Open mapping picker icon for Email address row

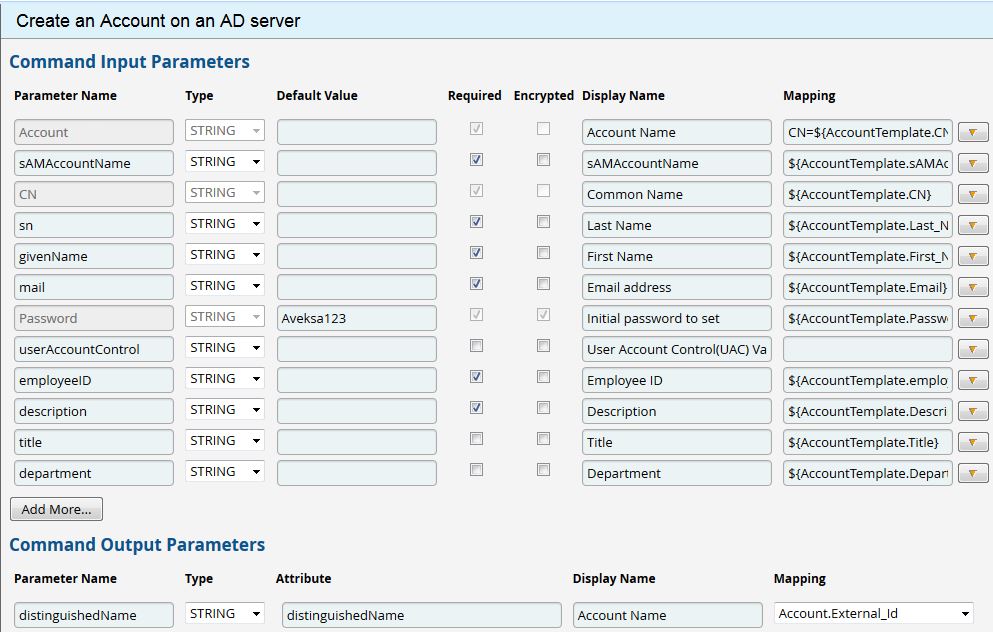tap(972, 288)
